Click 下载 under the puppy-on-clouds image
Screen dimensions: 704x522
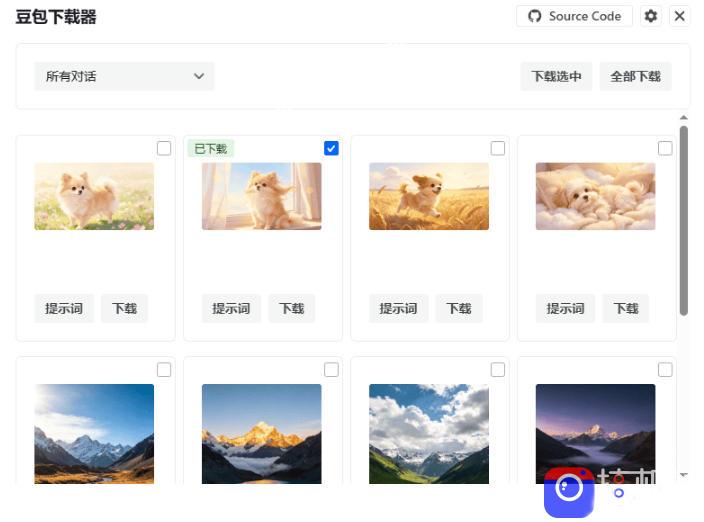(x=626, y=308)
